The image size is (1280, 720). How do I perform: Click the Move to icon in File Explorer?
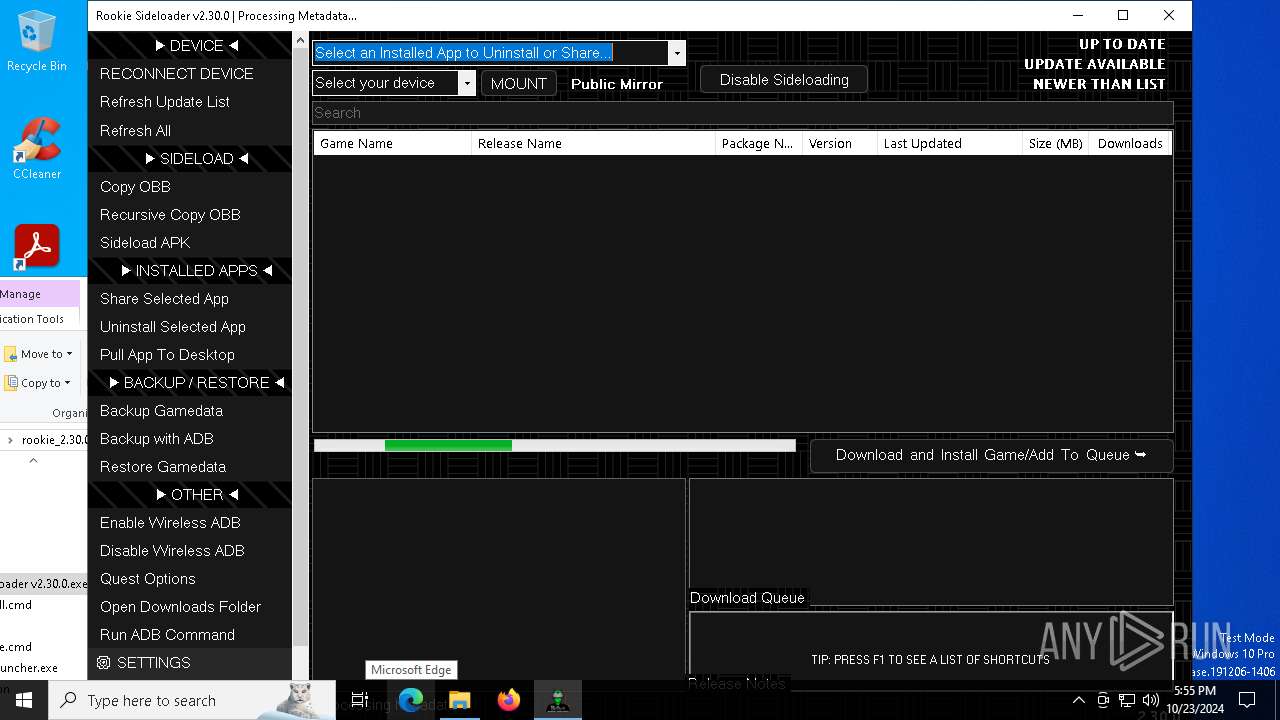click(x=11, y=354)
